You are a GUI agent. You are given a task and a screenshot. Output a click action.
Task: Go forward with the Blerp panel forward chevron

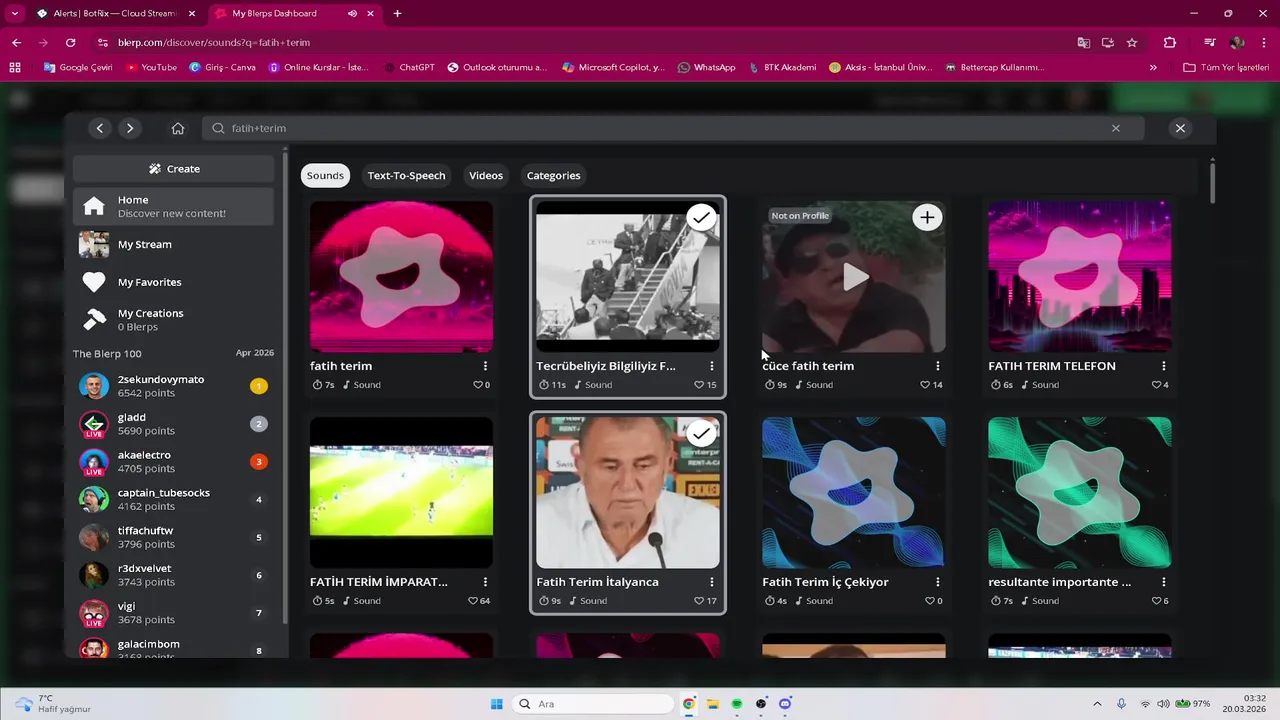(130, 128)
